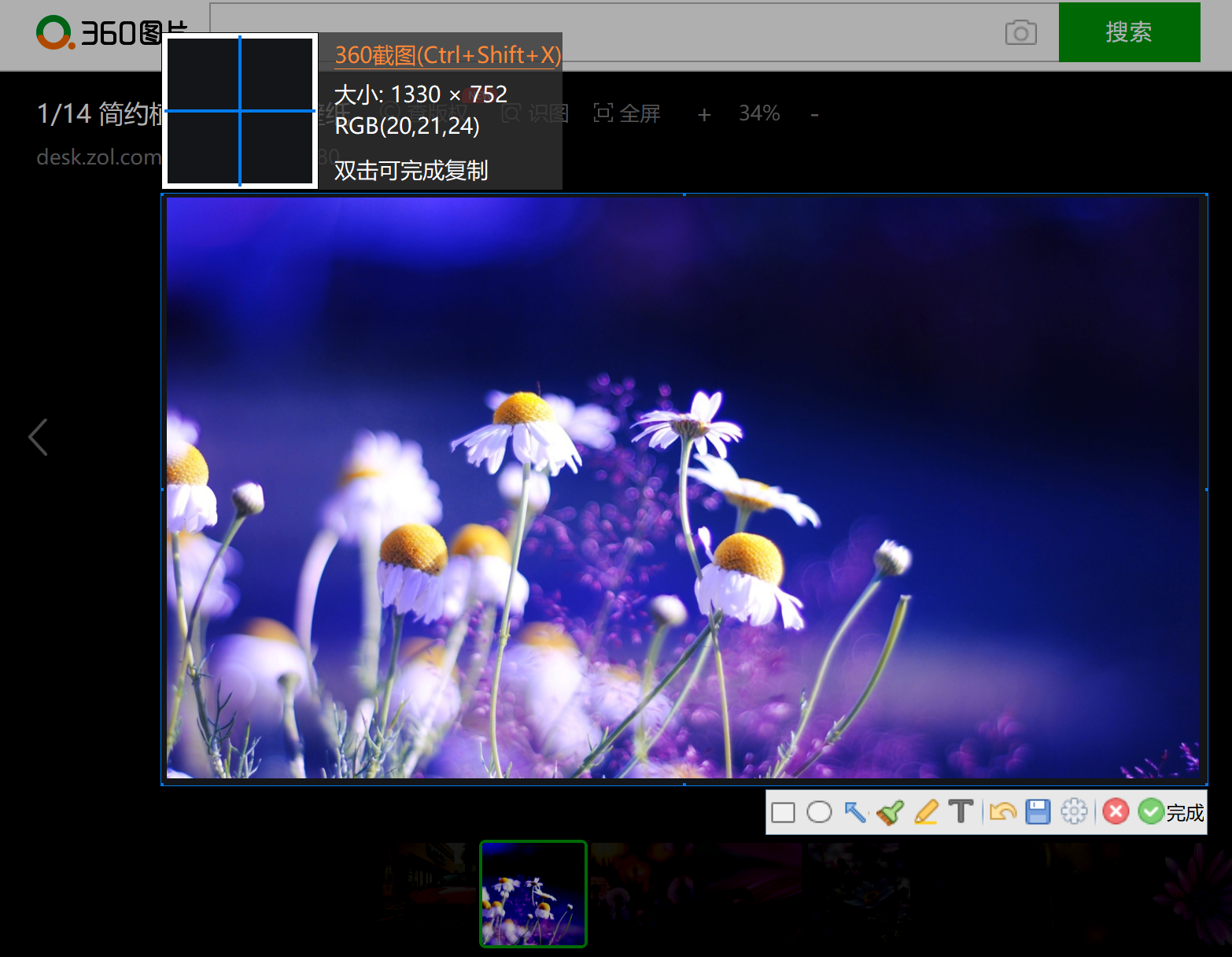The height and width of the screenshot is (957, 1232).
Task: Select the rectangle annotation tool
Action: 783,812
